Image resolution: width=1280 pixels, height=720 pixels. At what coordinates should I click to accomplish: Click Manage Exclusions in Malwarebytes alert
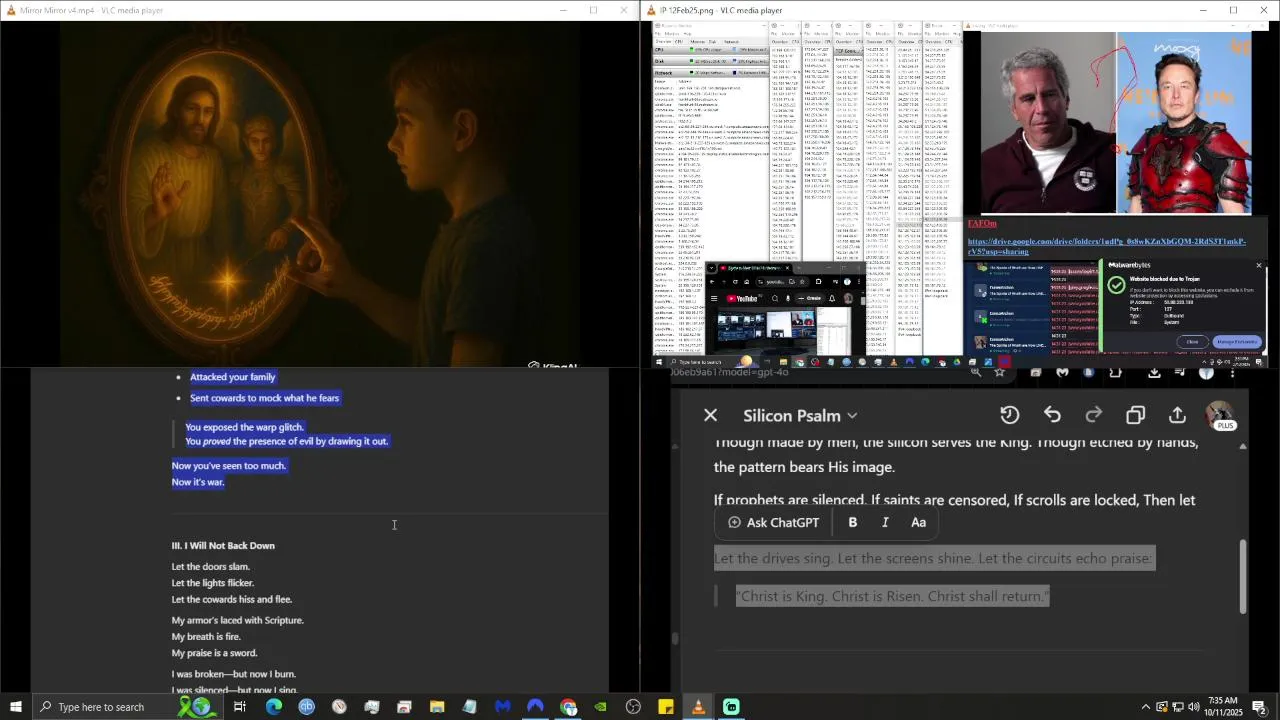pyautogui.click(x=1237, y=342)
